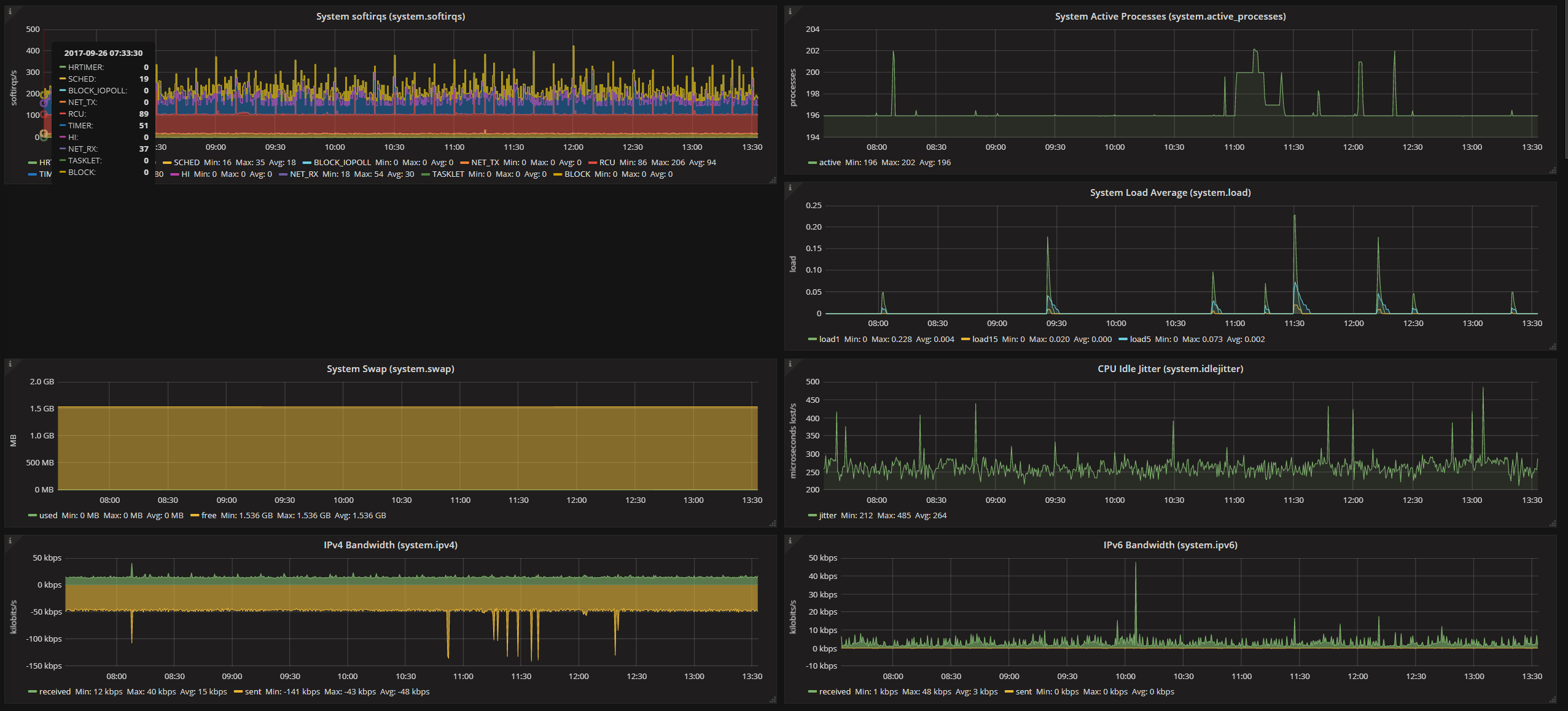Click info icon on System Swap panel
Image resolution: width=1568 pixels, height=711 pixels.
(10, 364)
